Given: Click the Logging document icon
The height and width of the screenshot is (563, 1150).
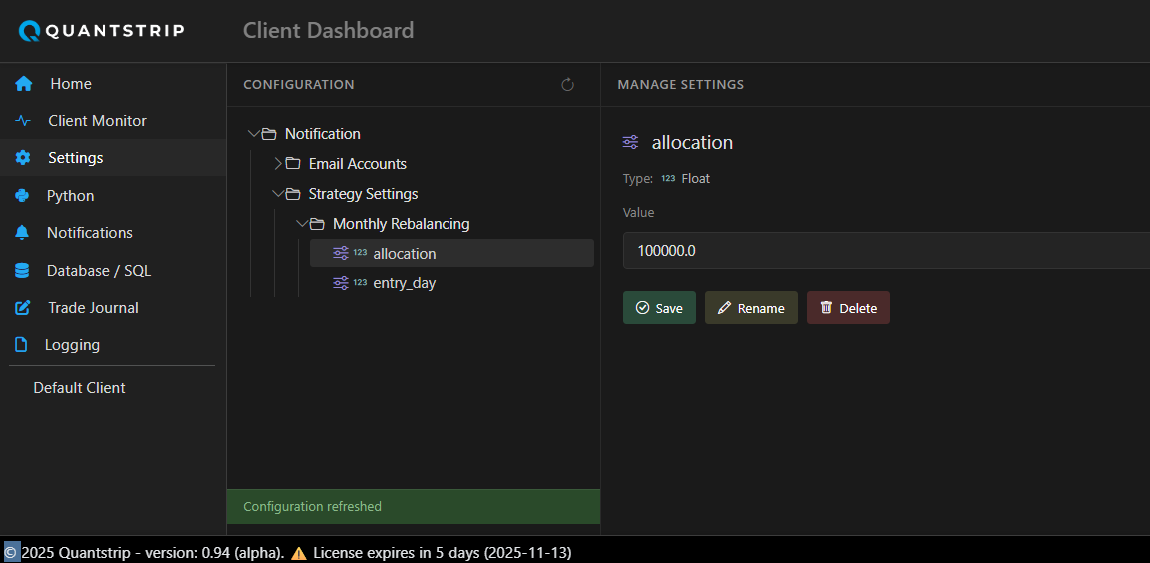Looking at the screenshot, I should pyautogui.click(x=21, y=345).
